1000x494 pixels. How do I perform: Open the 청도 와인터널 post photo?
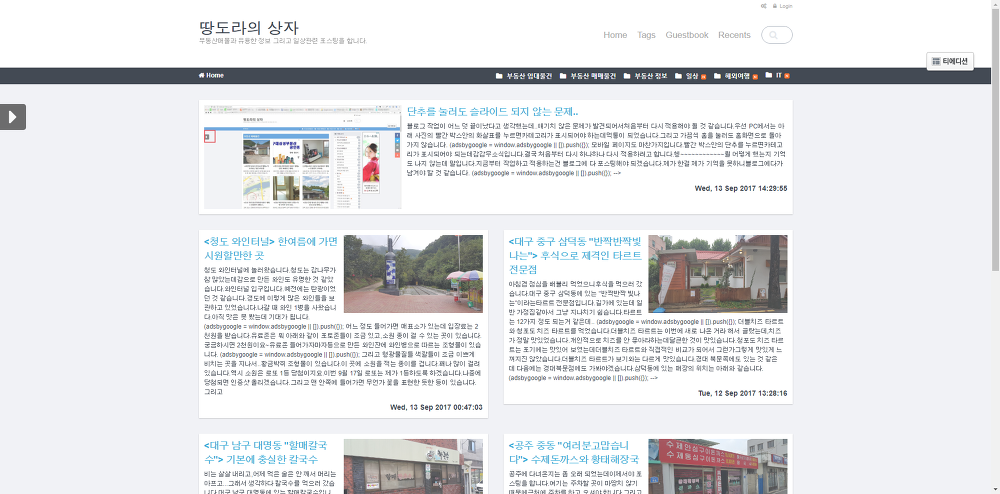coord(413,274)
